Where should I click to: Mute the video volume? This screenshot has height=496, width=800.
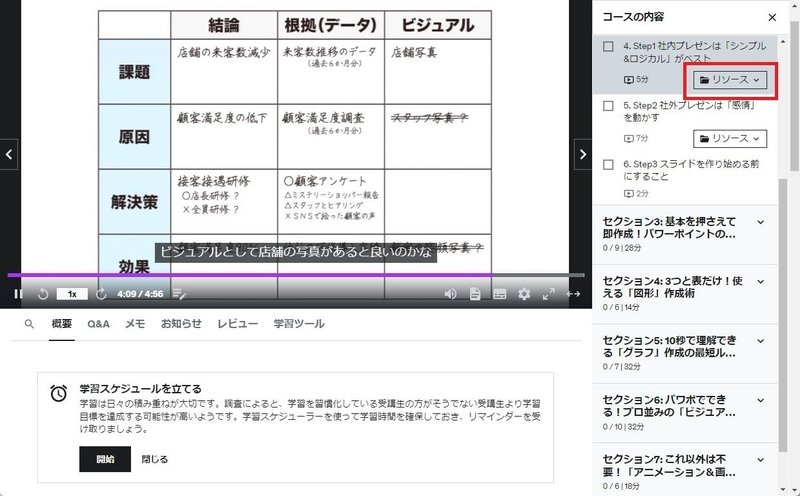[450, 294]
